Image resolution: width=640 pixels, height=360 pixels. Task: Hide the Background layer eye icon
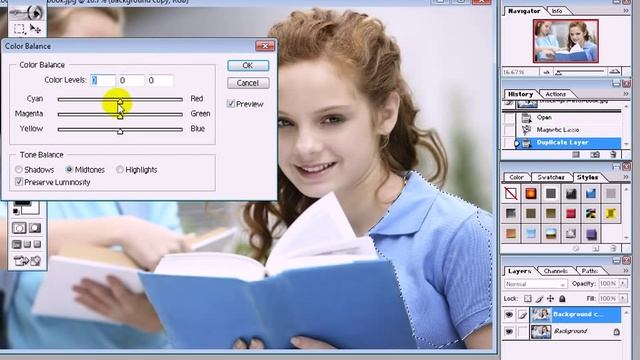pos(509,331)
